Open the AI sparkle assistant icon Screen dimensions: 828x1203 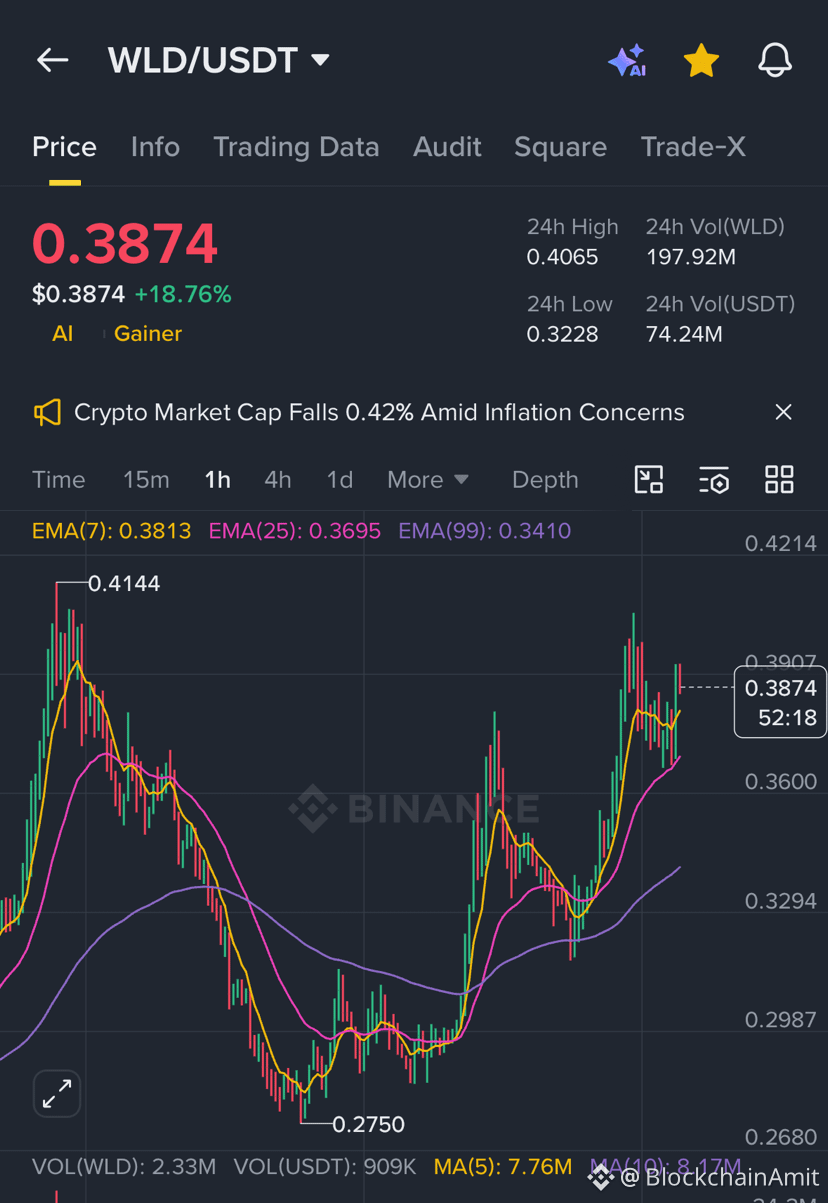pos(628,60)
